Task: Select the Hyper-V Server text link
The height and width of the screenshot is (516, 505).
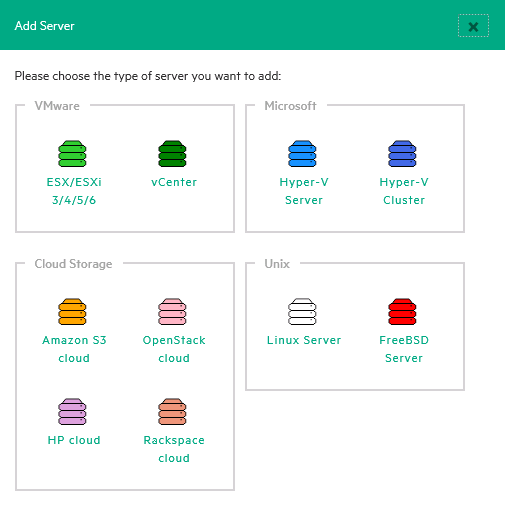Action: (x=304, y=191)
